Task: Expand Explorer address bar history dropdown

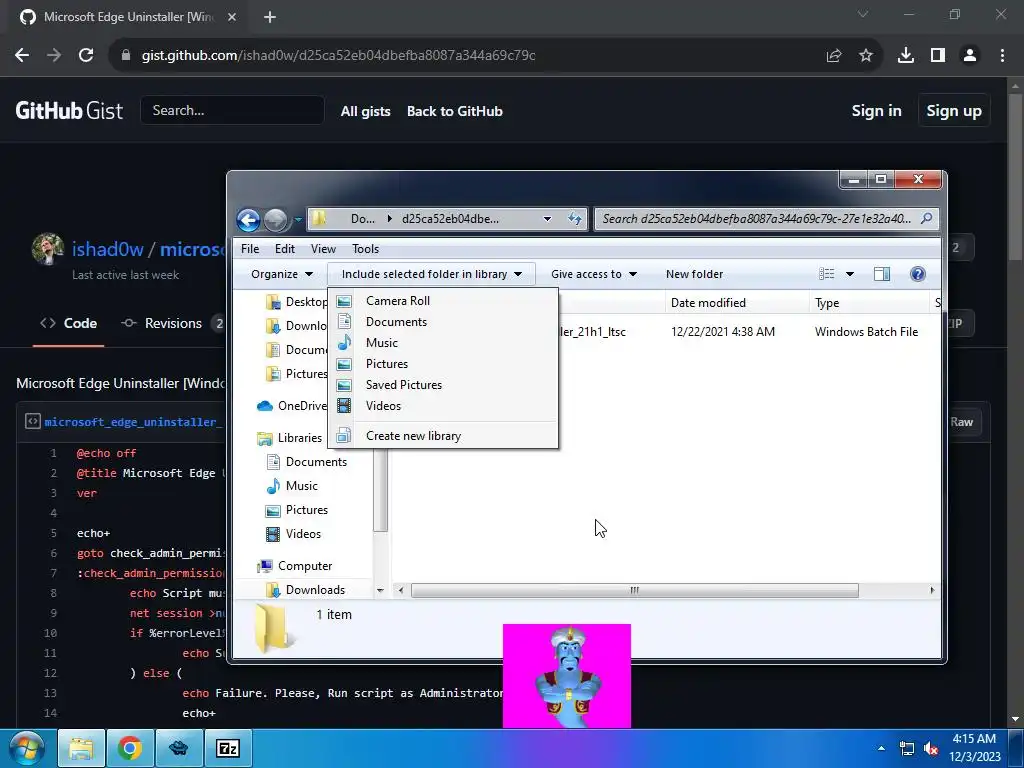Action: (547, 219)
